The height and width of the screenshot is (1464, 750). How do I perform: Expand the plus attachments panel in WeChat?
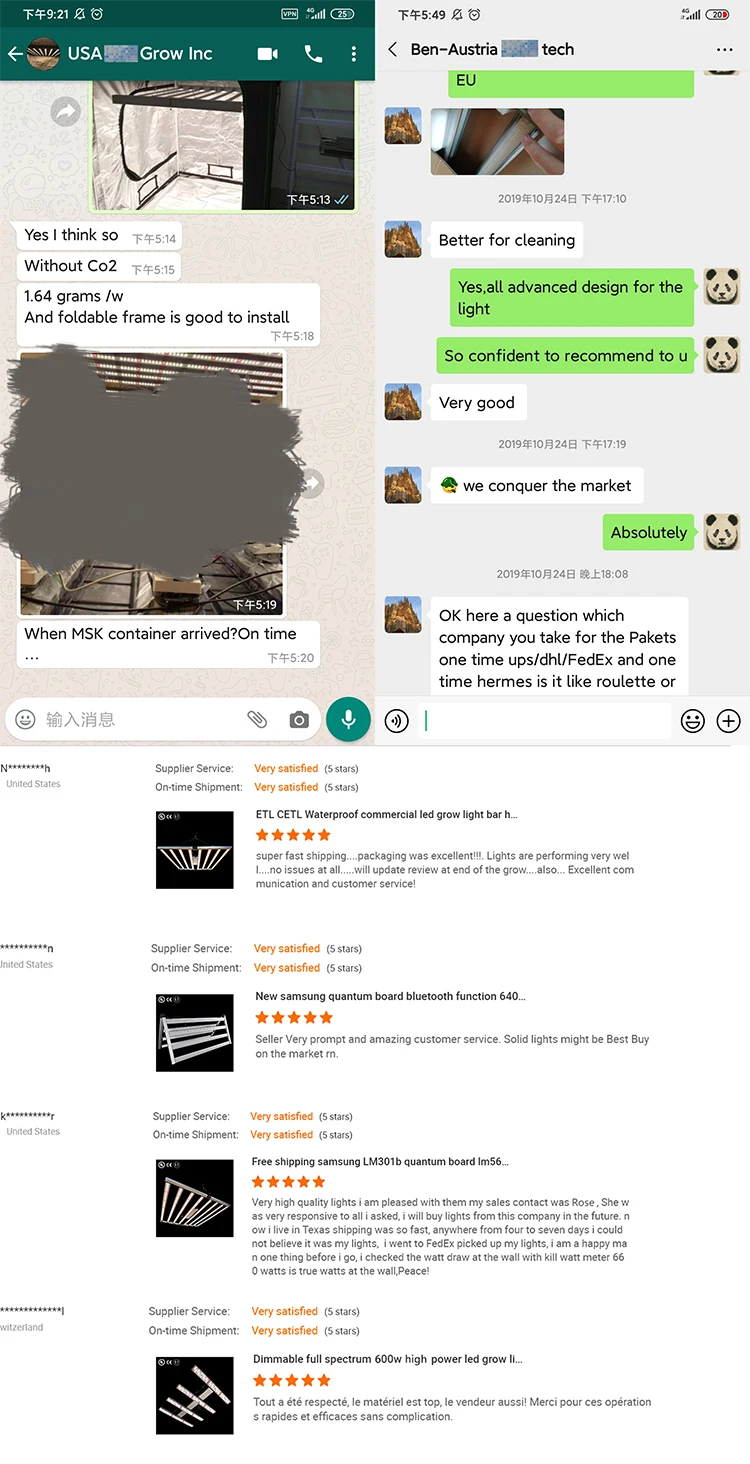click(x=729, y=721)
